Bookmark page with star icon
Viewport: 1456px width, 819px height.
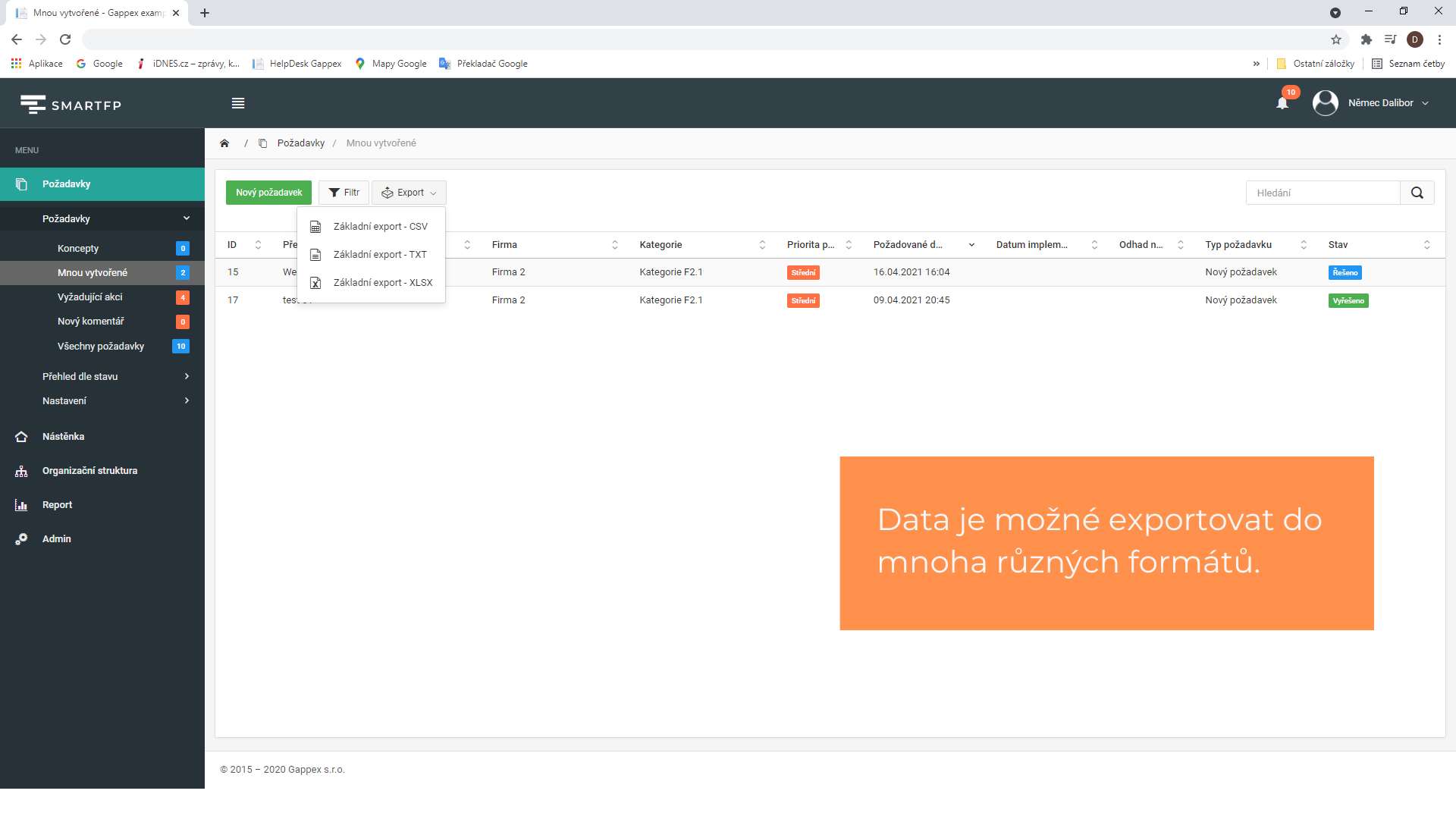pyautogui.click(x=1336, y=39)
